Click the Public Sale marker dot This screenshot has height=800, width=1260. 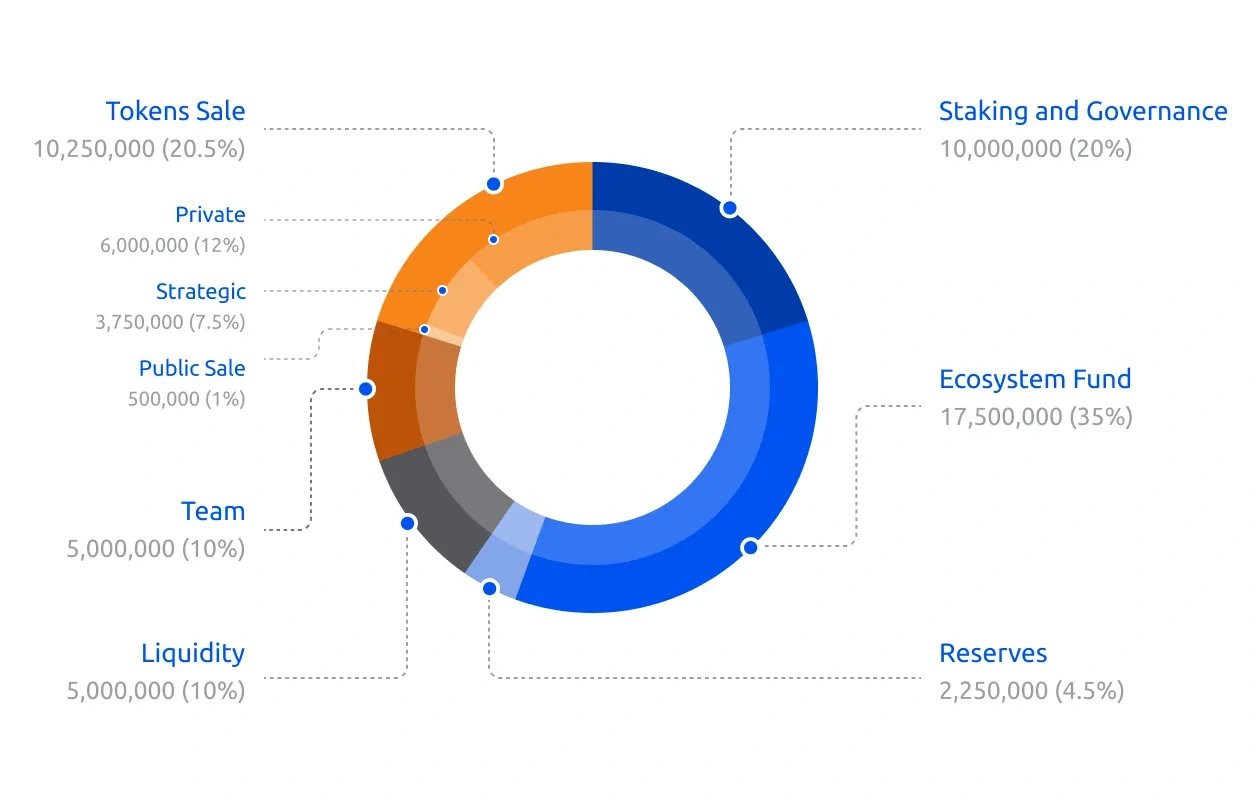[424, 329]
